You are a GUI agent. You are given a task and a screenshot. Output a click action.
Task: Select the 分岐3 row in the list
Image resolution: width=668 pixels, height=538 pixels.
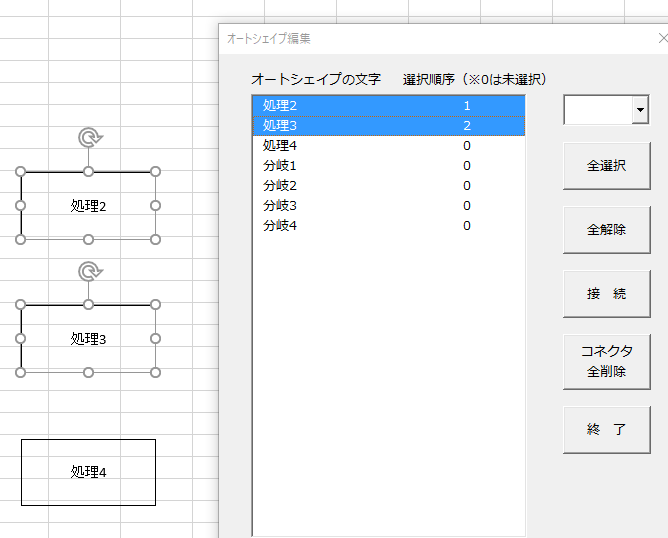389,206
